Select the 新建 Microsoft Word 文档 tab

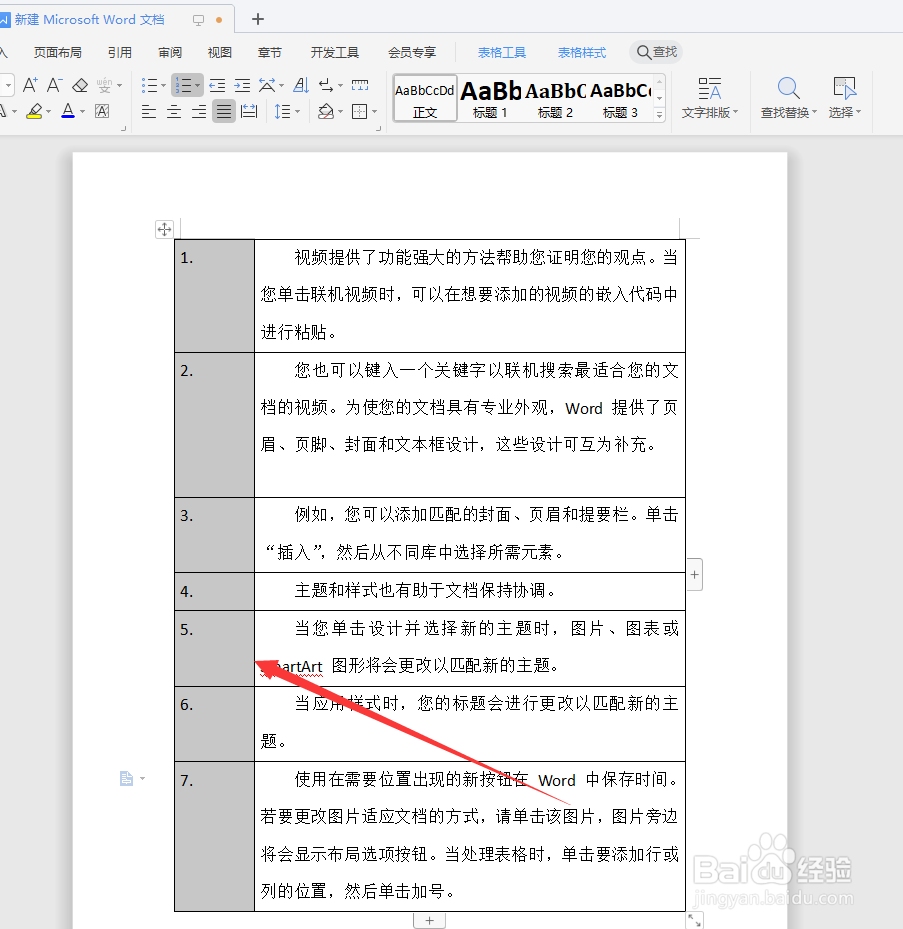(89, 20)
